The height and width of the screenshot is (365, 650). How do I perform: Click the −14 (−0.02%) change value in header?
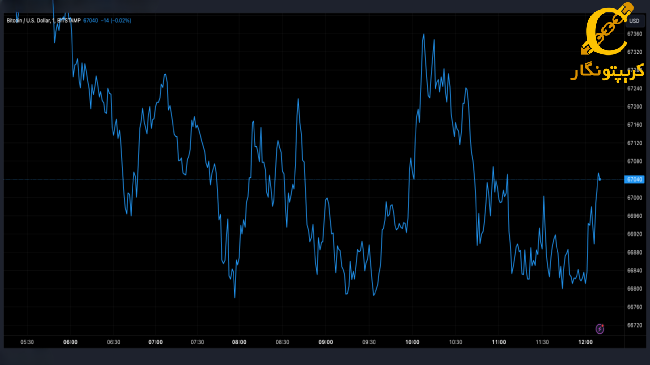coord(116,20)
